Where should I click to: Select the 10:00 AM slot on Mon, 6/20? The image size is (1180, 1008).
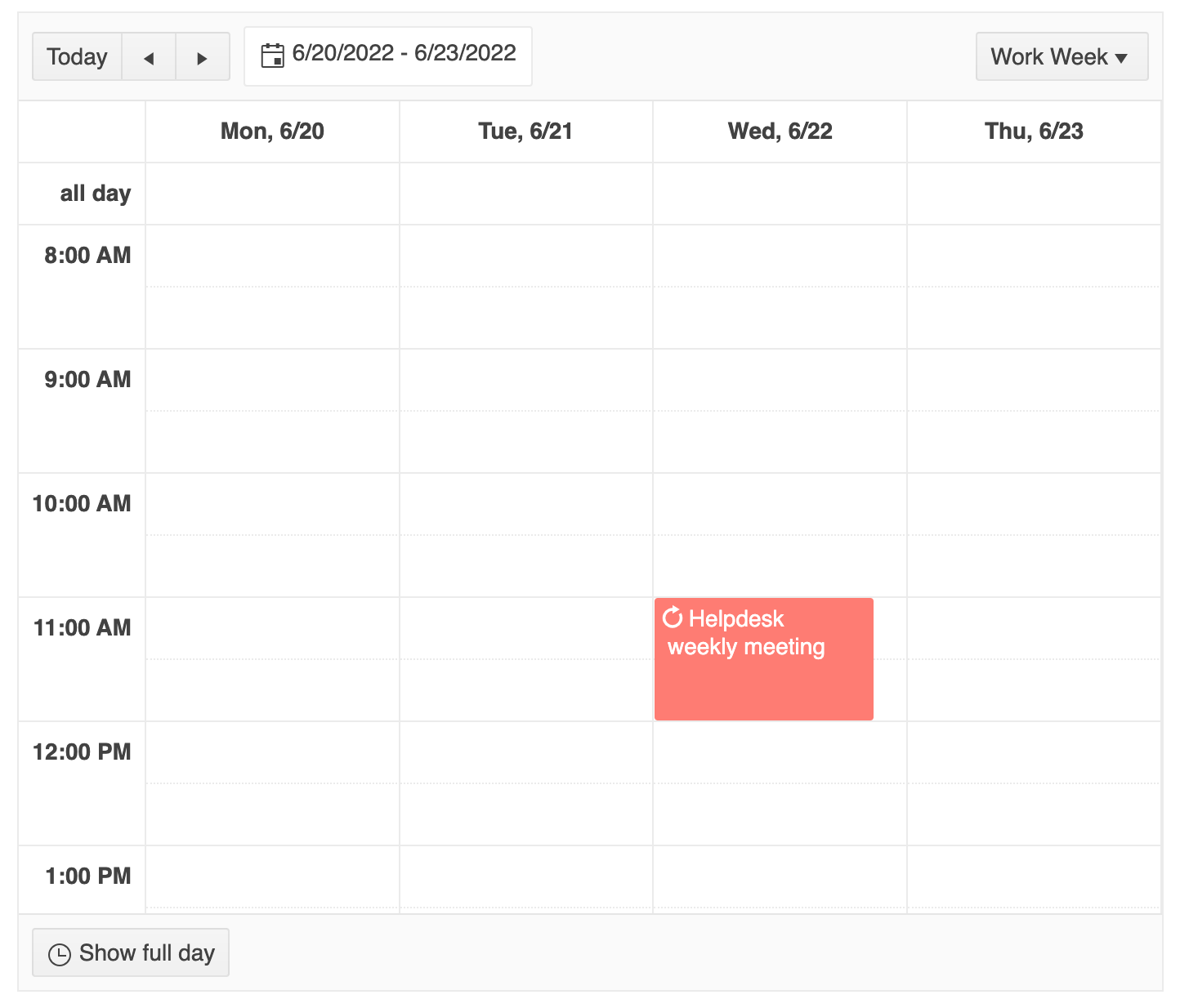point(272,504)
